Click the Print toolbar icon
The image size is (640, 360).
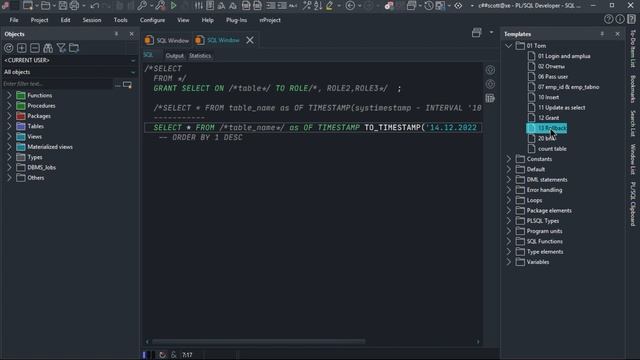[x=74, y=5]
